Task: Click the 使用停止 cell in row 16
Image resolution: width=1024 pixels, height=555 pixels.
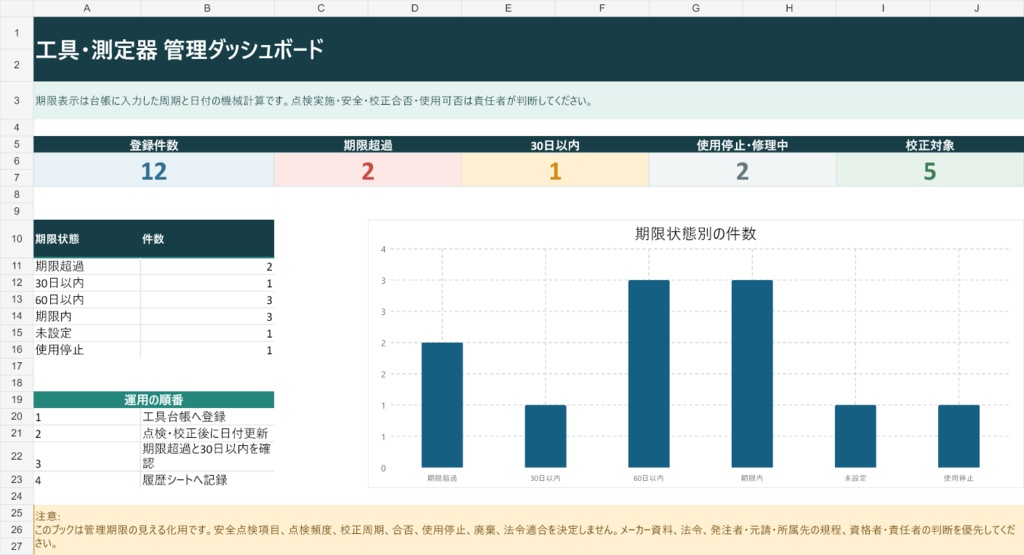Action: 87,350
